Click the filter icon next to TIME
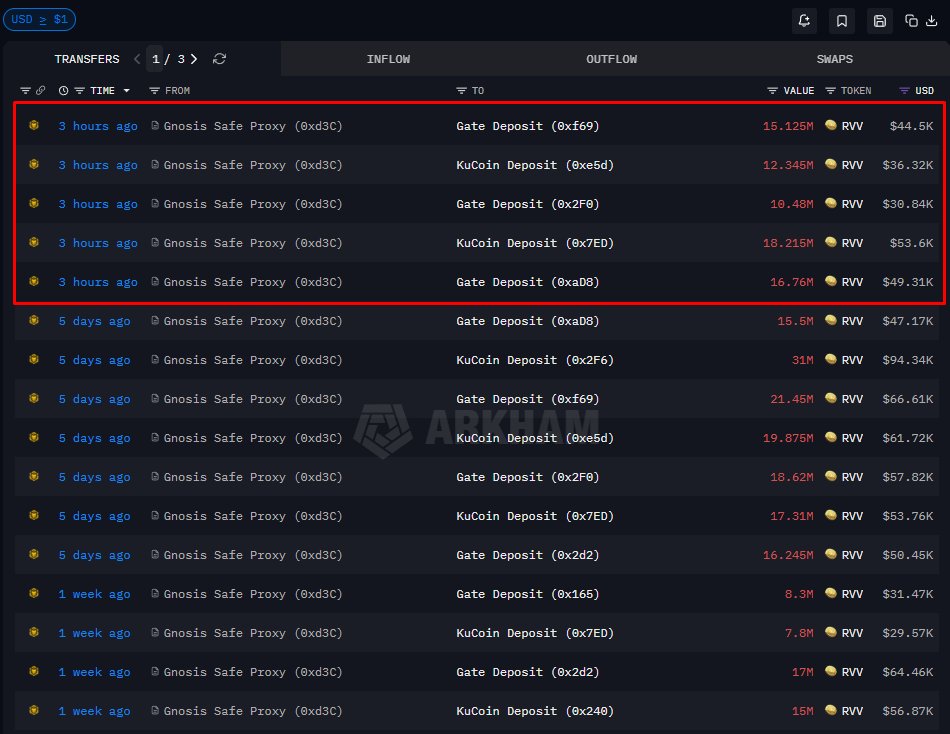 (79, 90)
